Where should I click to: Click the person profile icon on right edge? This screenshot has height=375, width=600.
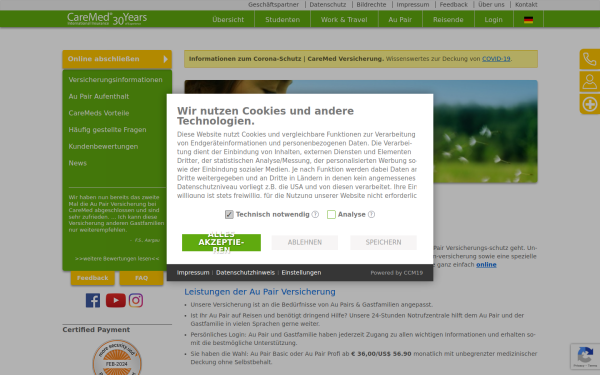[x=589, y=82]
